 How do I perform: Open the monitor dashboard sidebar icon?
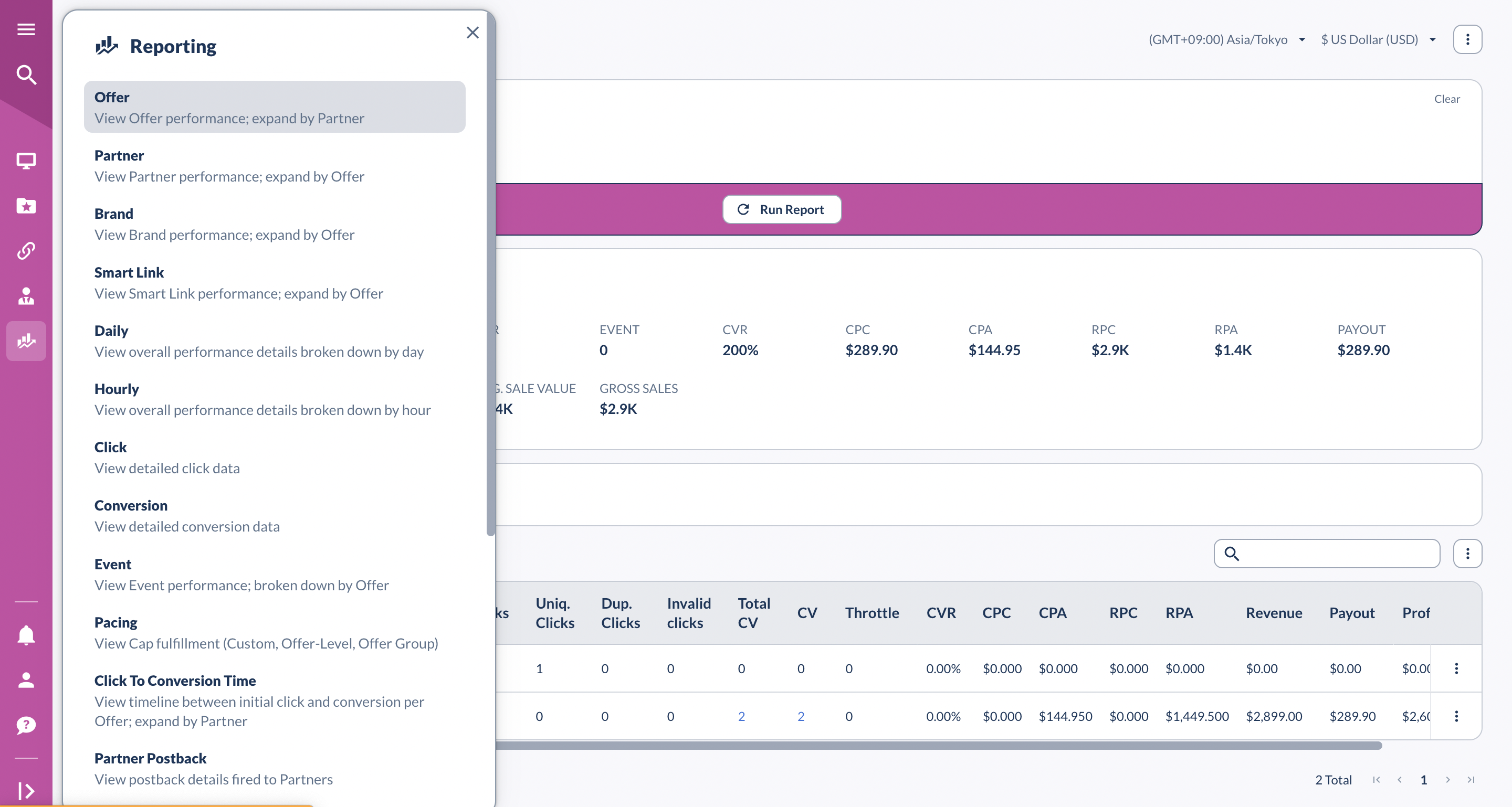tap(26, 161)
